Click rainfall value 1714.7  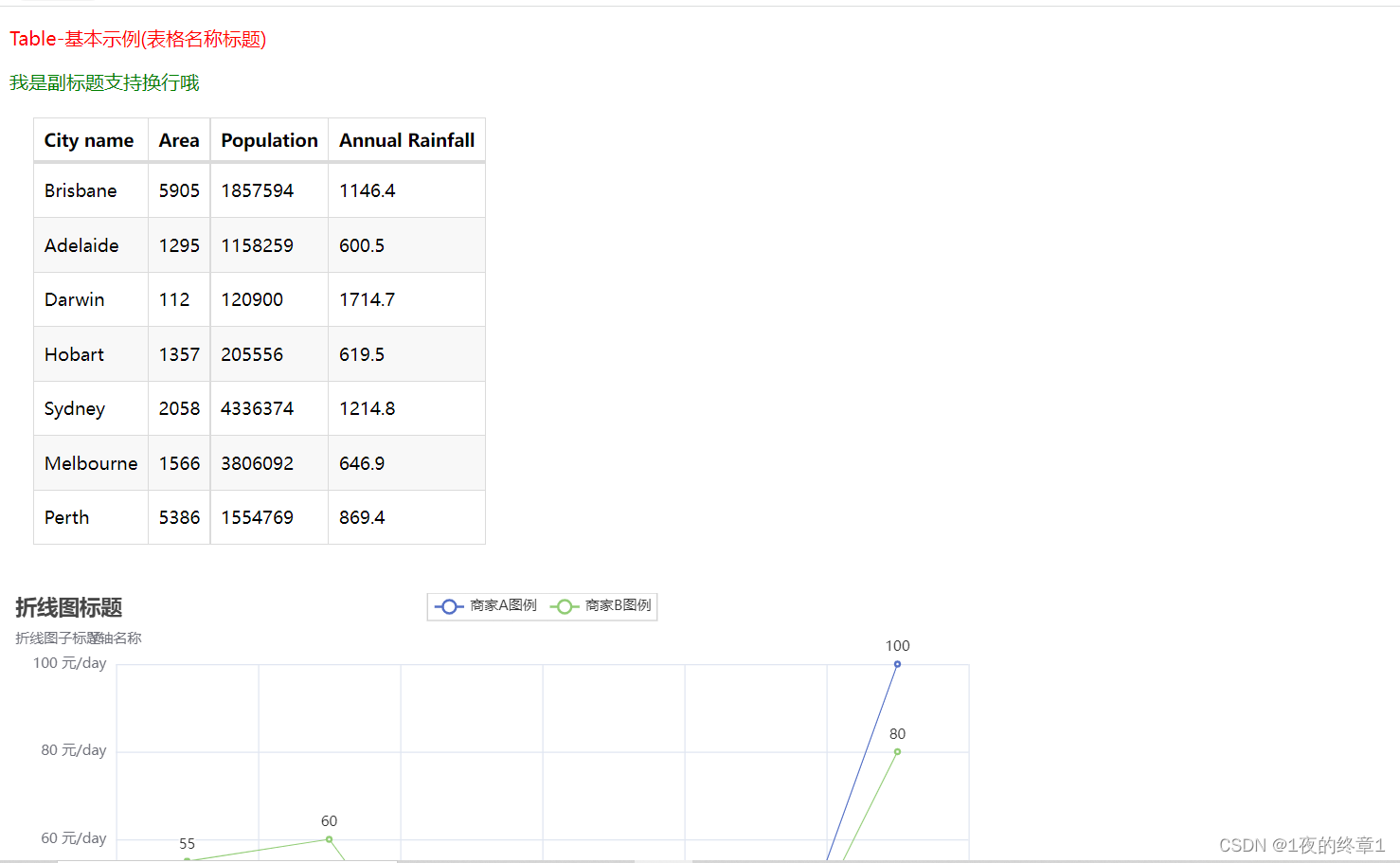tap(407, 299)
